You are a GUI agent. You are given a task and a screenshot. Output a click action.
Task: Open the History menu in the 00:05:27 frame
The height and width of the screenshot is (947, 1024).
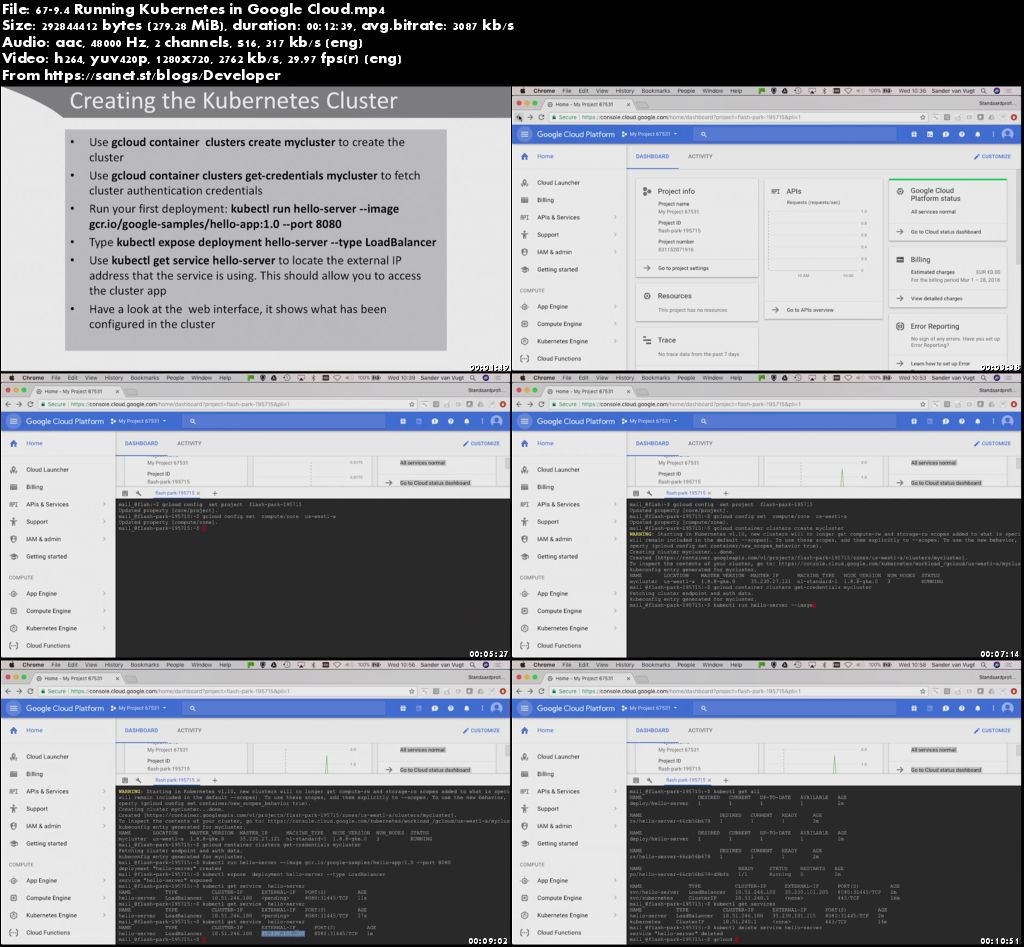(114, 377)
